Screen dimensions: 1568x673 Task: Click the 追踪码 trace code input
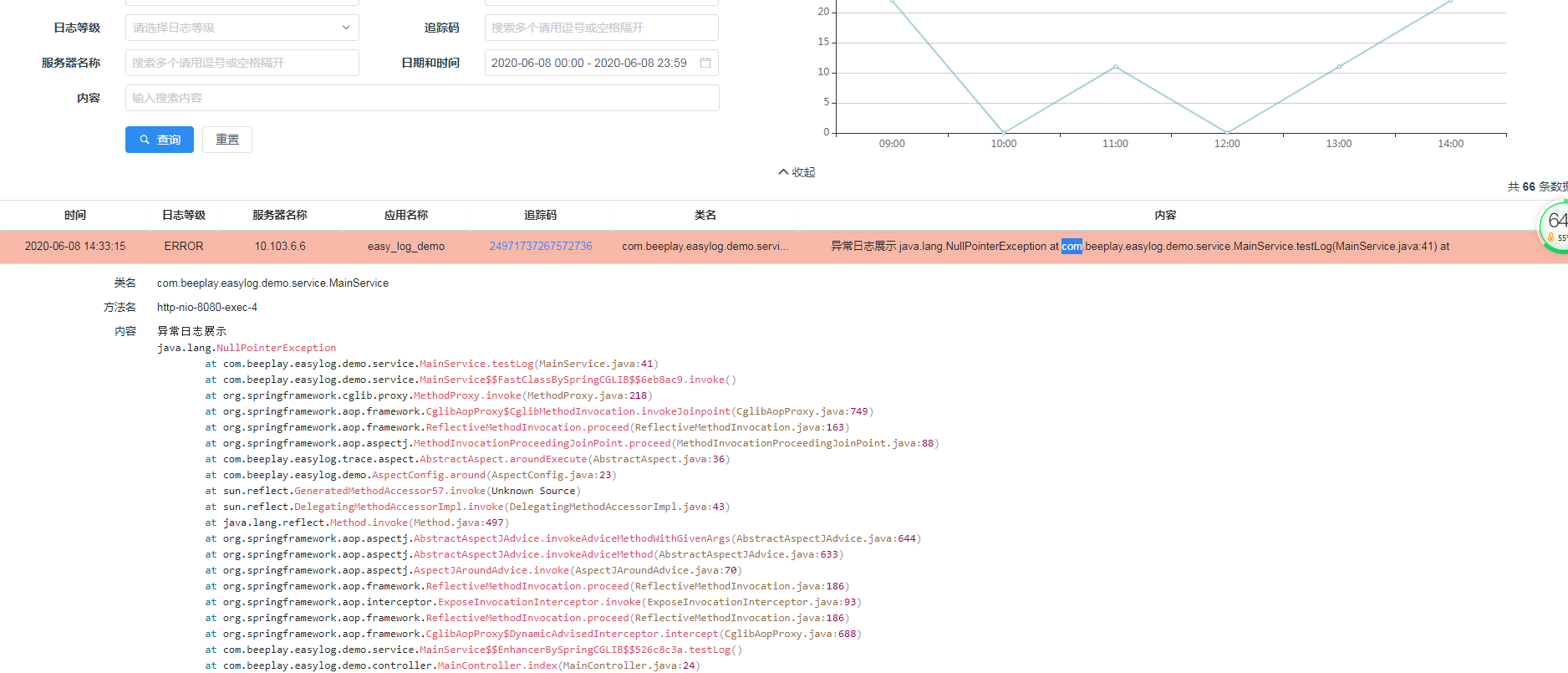pyautogui.click(x=602, y=28)
